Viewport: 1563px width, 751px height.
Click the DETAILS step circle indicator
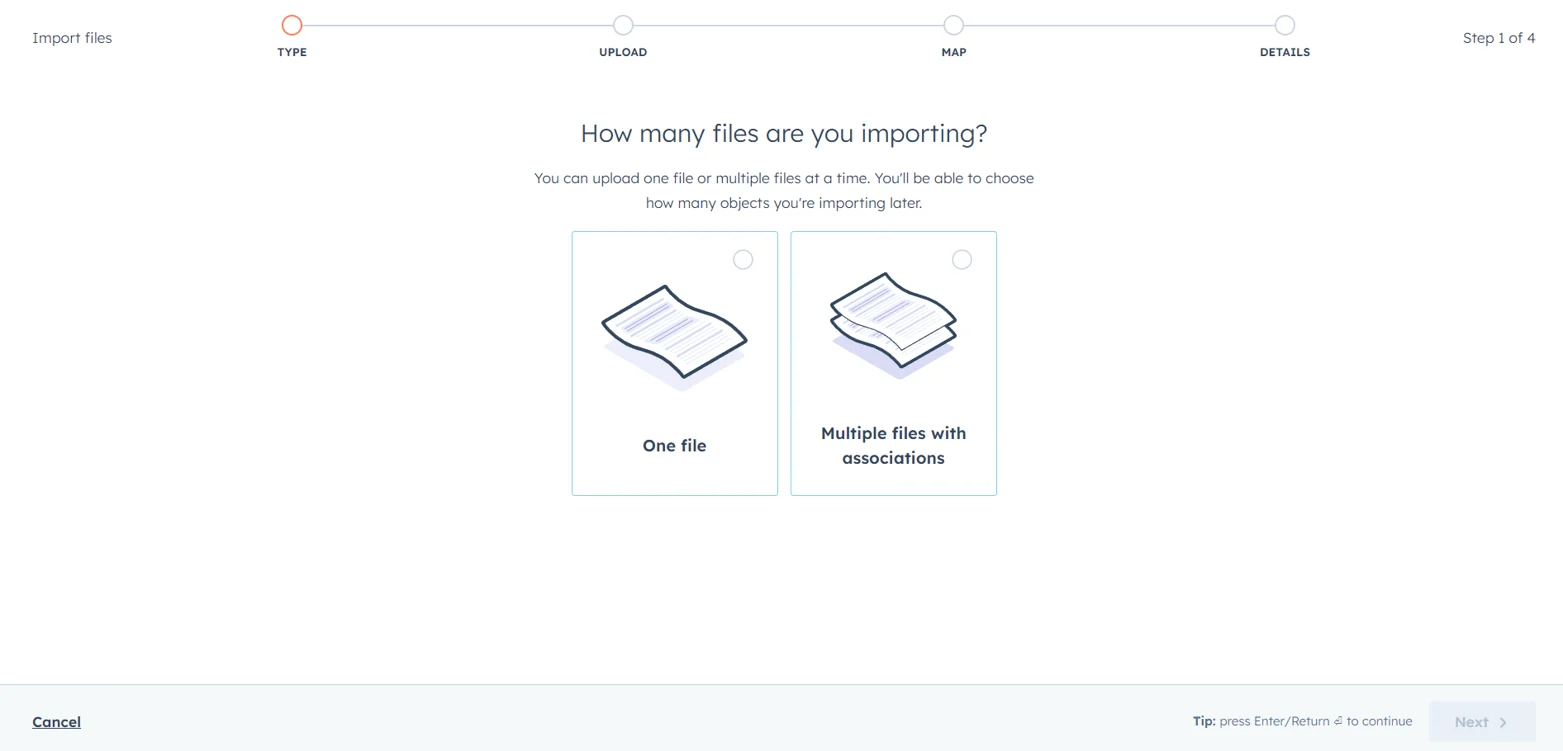click(x=1284, y=25)
